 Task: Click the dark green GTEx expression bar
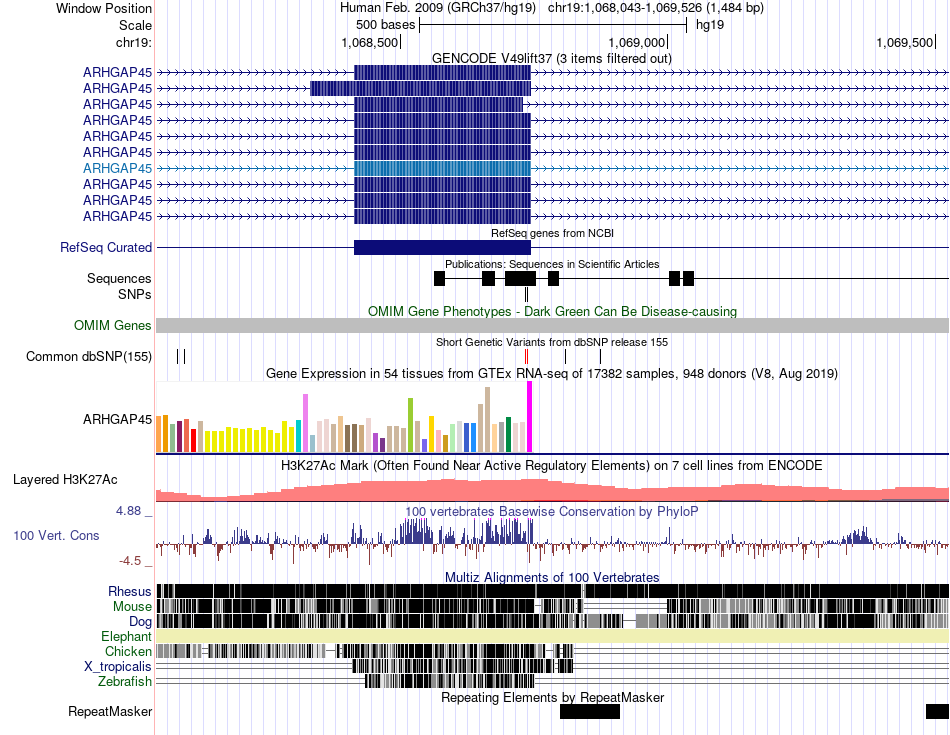508,434
